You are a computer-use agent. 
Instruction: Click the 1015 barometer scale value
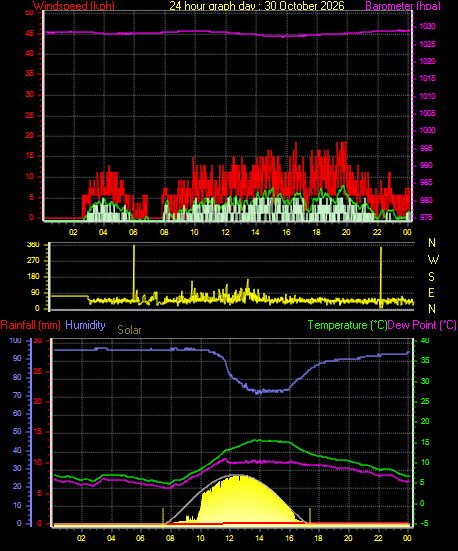coord(427,78)
